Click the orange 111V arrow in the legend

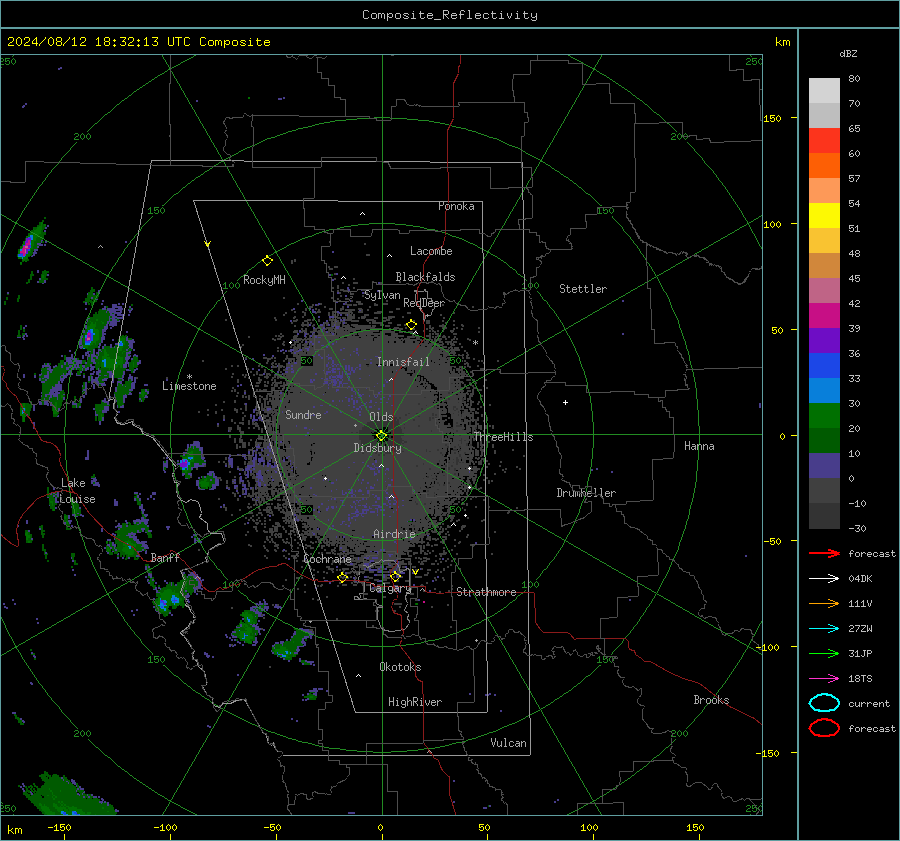[x=824, y=603]
